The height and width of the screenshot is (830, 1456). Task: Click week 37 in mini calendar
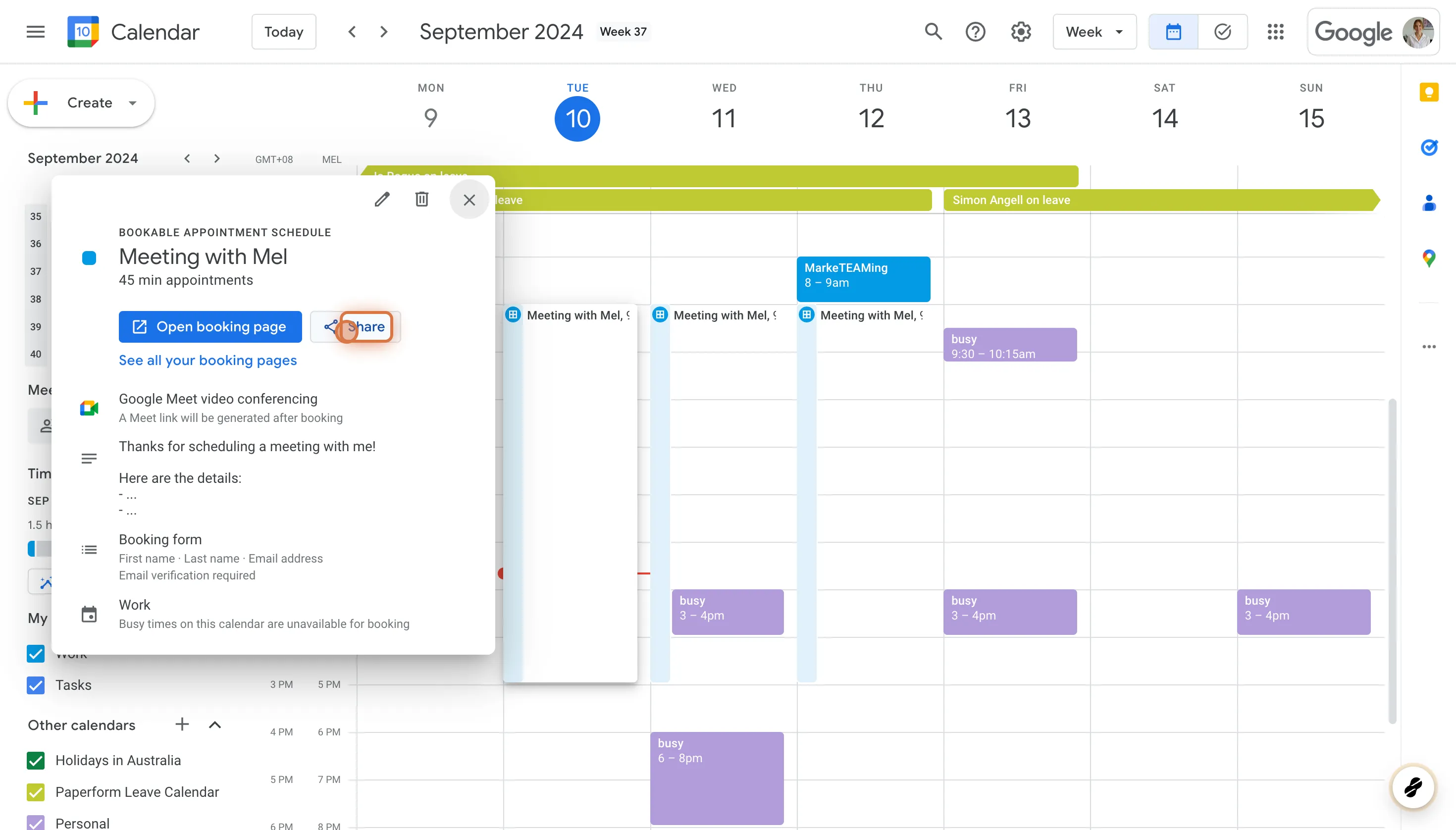pos(36,271)
